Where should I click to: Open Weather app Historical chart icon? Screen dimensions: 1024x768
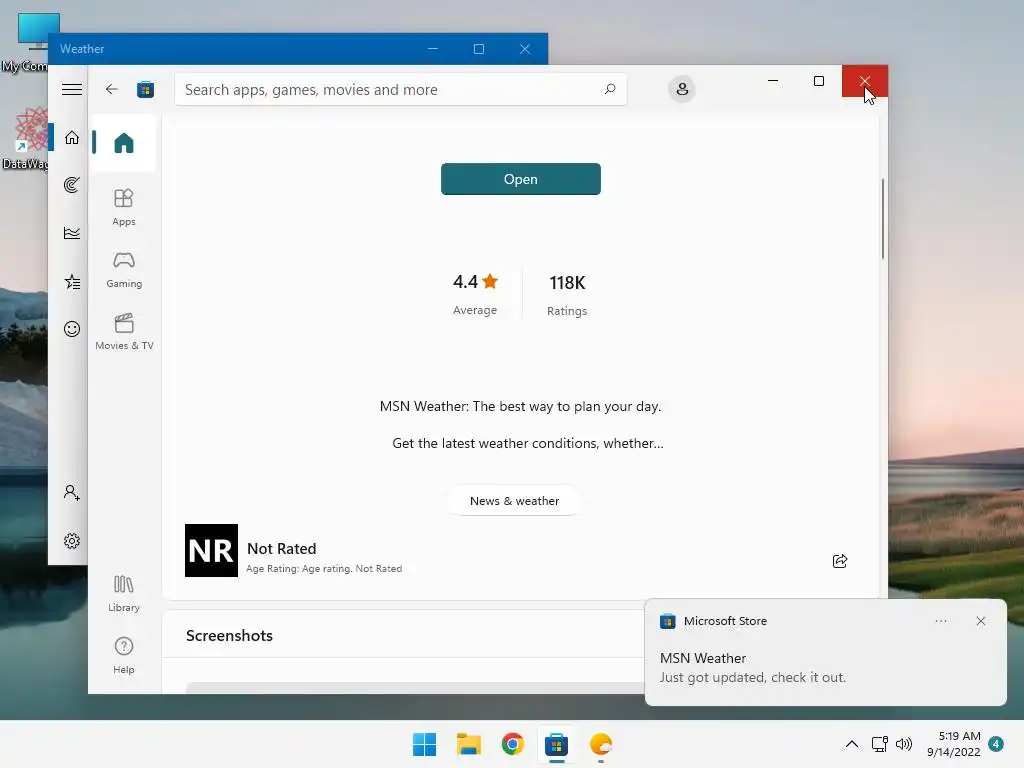[72, 232]
